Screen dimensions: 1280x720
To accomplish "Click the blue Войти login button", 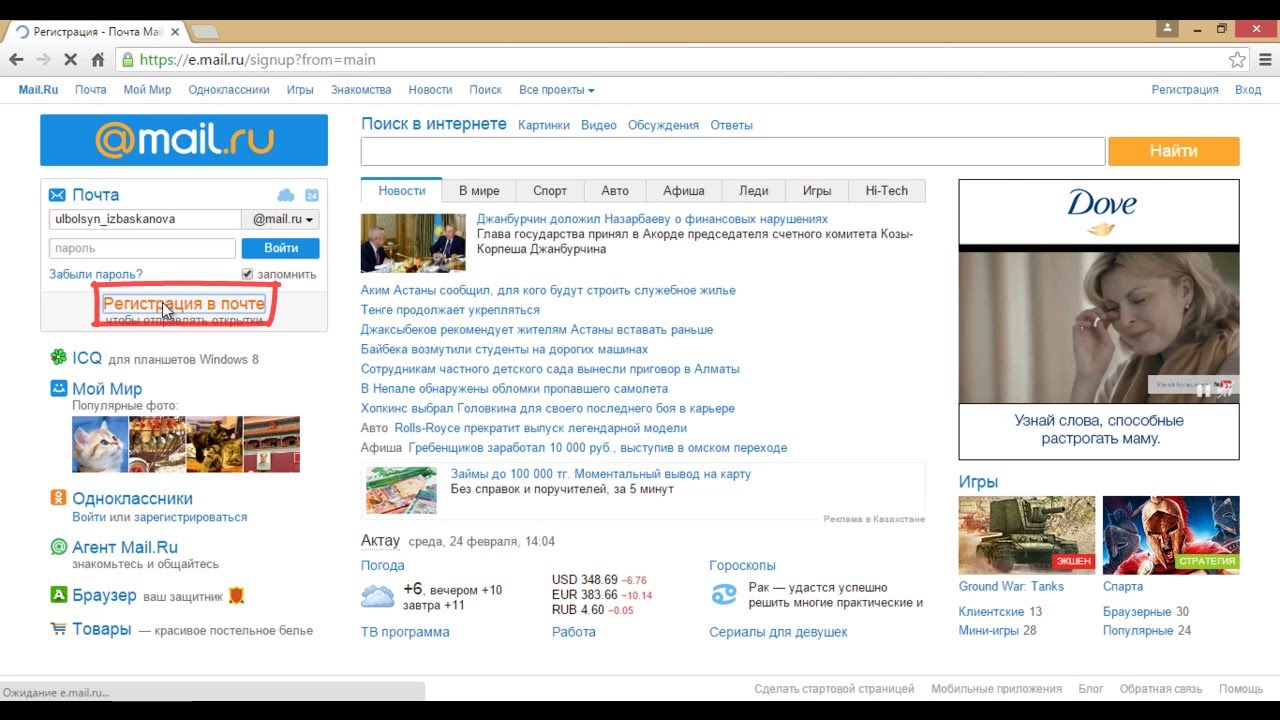I will point(281,248).
